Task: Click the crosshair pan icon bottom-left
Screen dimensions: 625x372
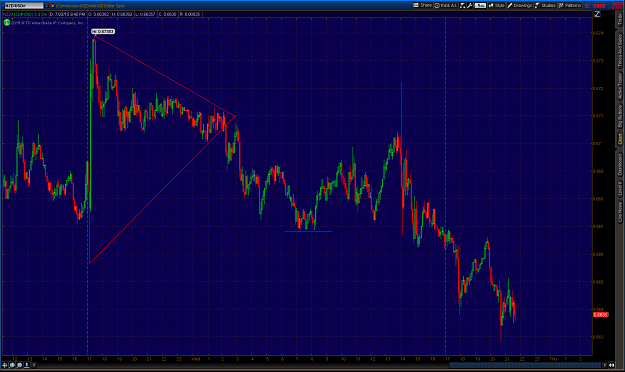Action: click(5, 365)
